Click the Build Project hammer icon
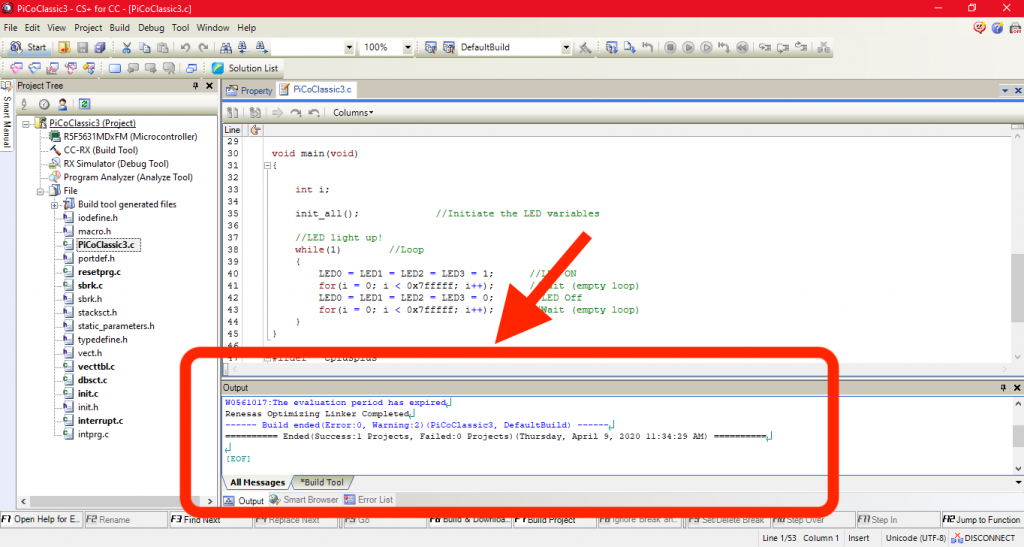The image size is (1024, 547). (584, 47)
